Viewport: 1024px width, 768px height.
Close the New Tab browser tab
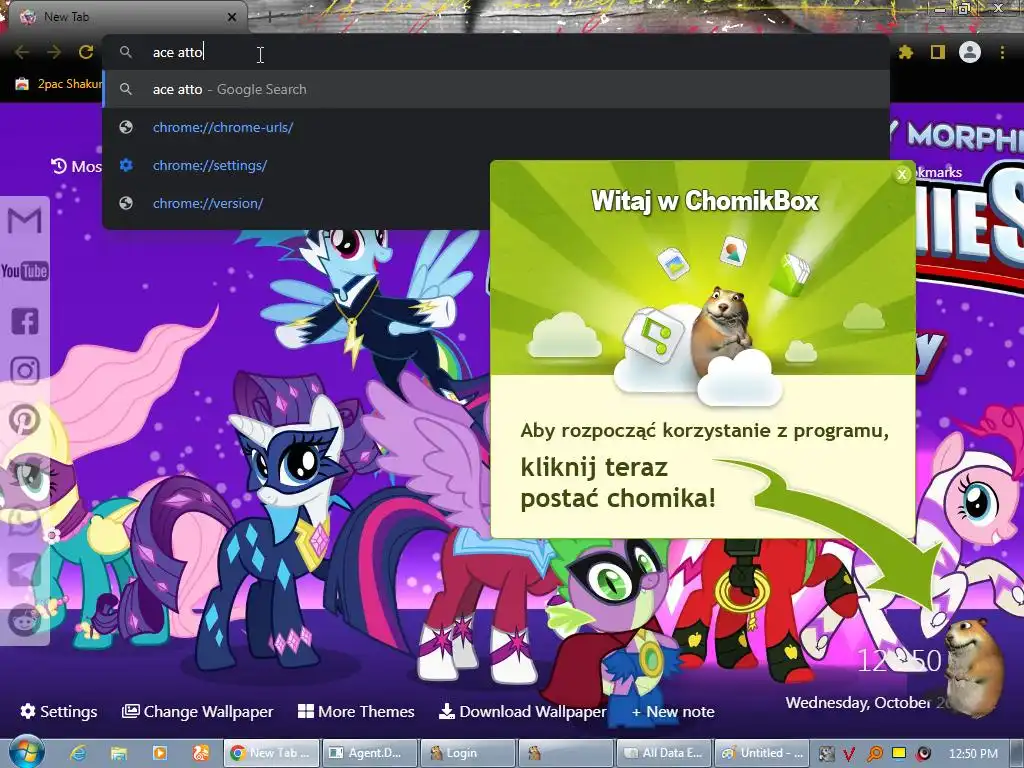pos(232,17)
